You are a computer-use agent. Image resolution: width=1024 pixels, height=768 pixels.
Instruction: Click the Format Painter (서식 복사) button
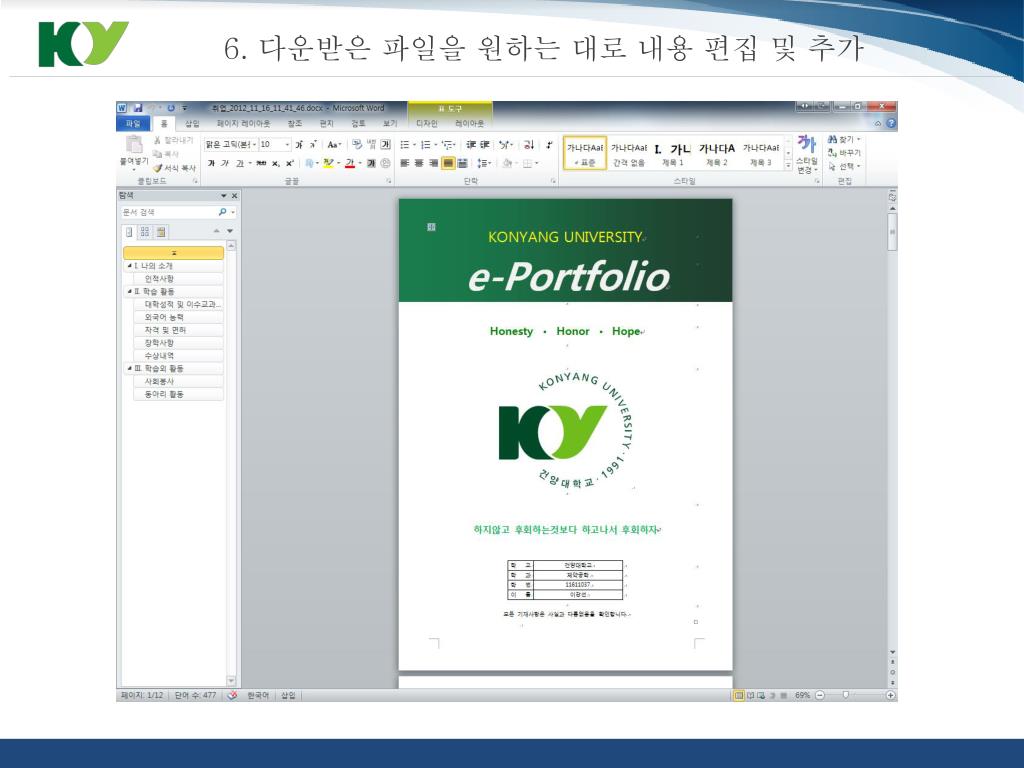point(174,168)
